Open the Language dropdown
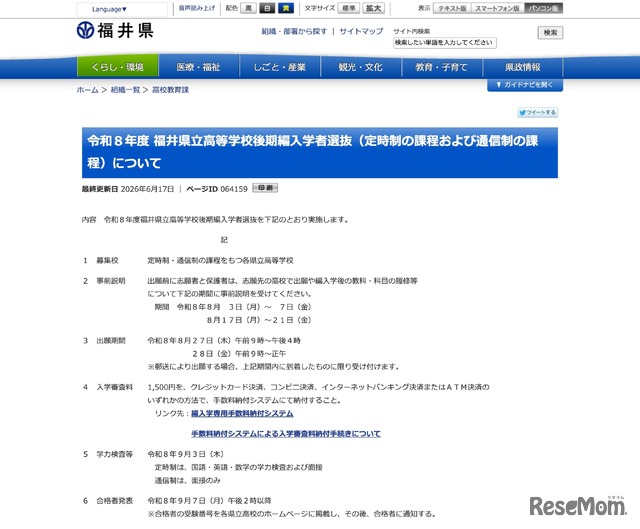Screen dimensions: 640x529 point(122,9)
